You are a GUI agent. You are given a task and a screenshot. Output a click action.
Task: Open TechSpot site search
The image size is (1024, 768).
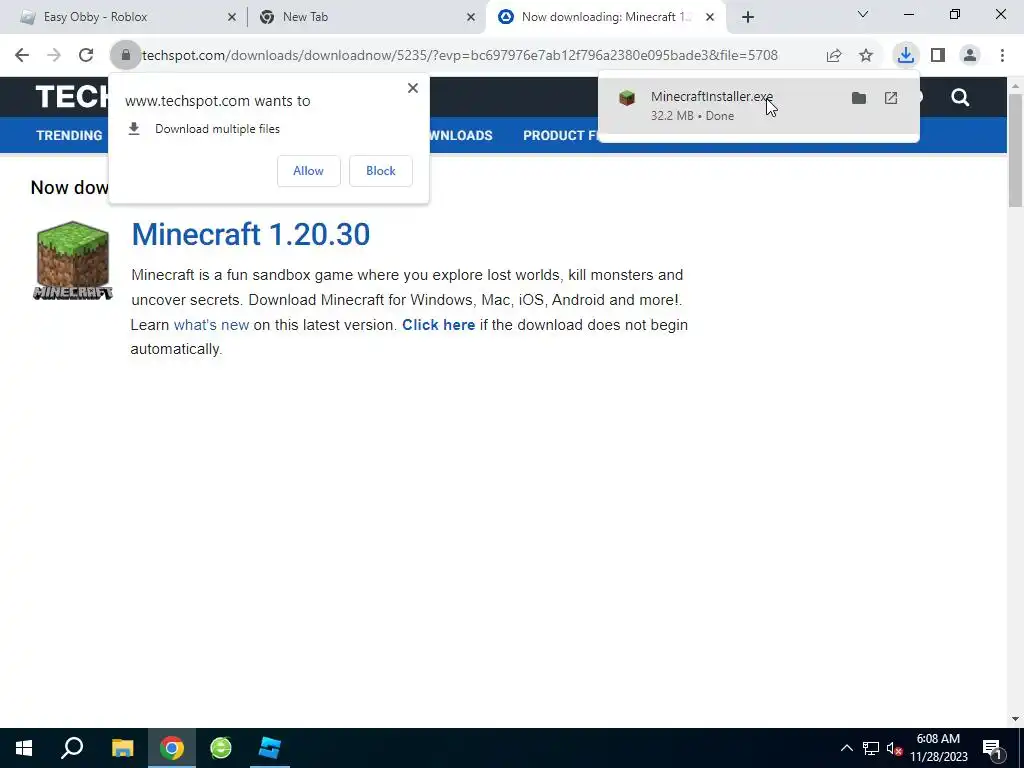(x=960, y=98)
